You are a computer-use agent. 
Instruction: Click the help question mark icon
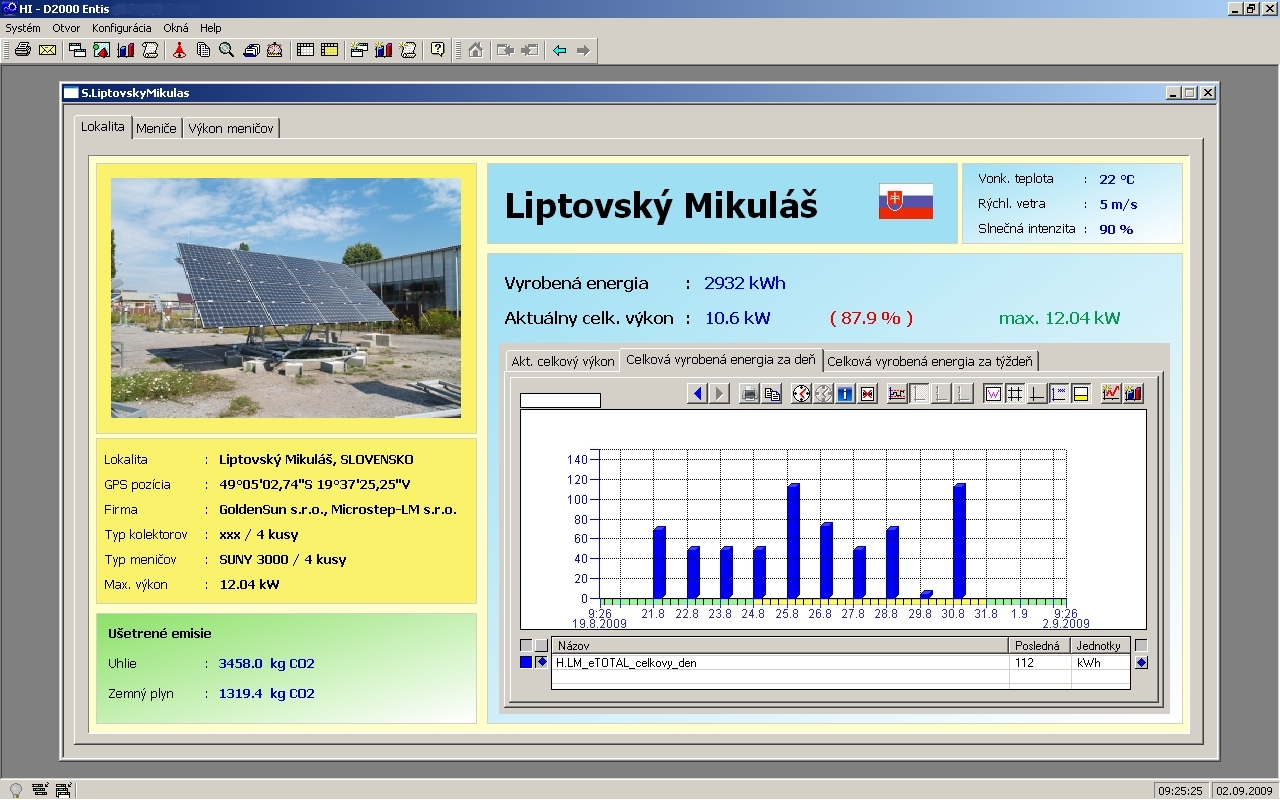pos(437,50)
